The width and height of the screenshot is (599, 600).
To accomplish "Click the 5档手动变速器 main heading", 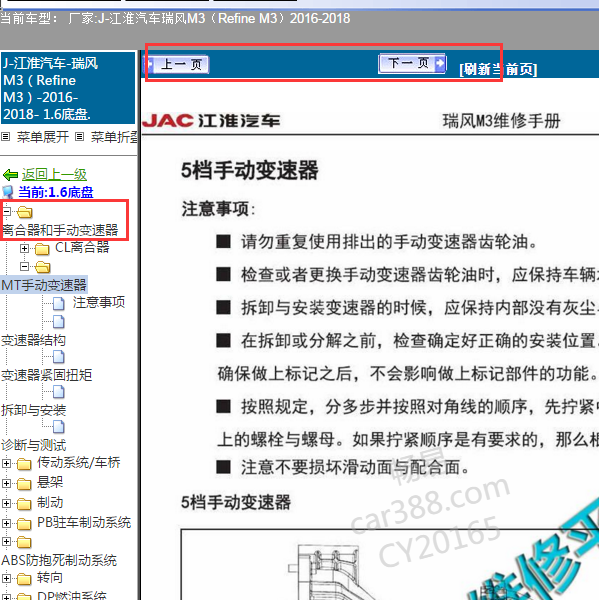I will click(x=250, y=170).
